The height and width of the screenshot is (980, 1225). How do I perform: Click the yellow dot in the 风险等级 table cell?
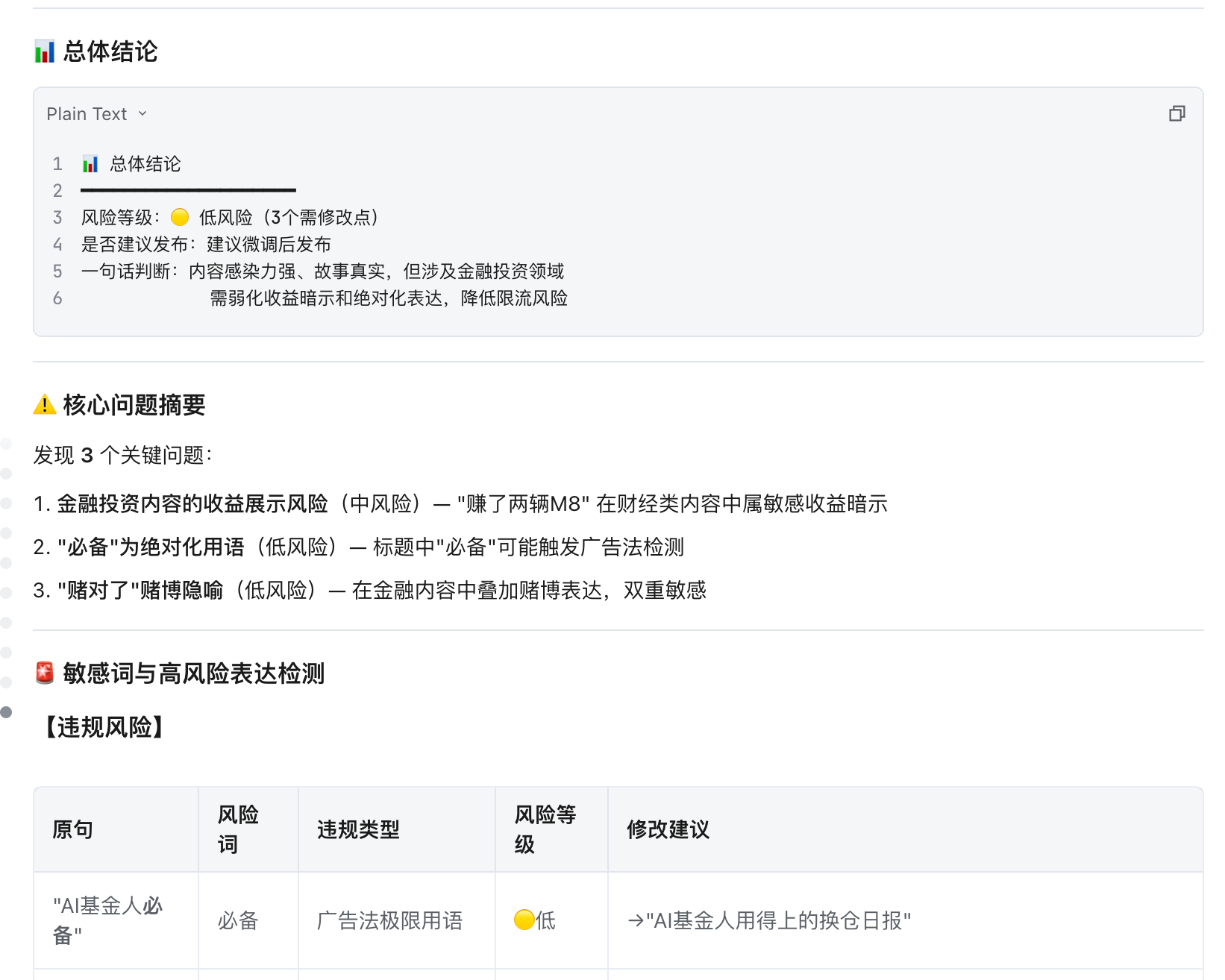(x=524, y=920)
